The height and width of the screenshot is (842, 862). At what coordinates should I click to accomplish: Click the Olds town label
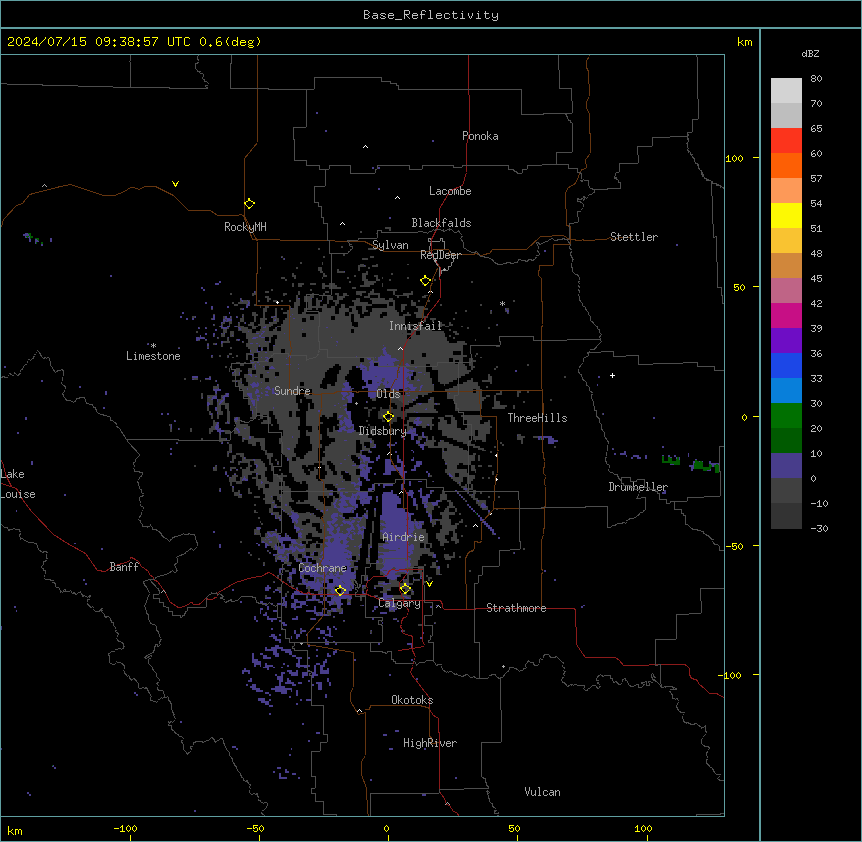pos(388,394)
